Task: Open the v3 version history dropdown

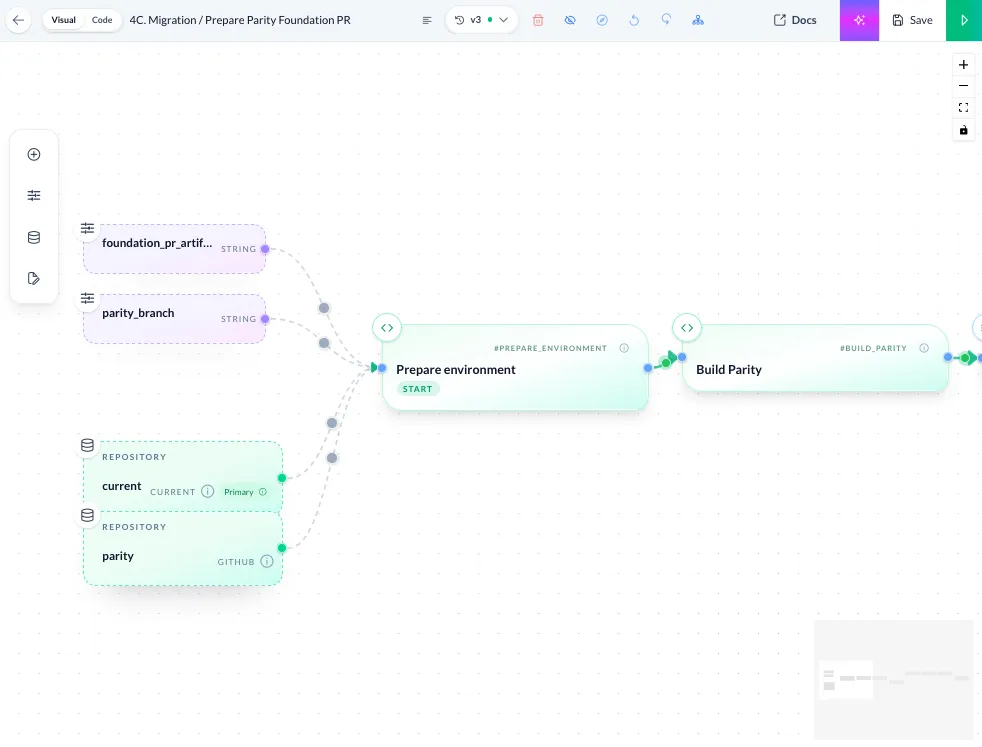Action: [482, 20]
